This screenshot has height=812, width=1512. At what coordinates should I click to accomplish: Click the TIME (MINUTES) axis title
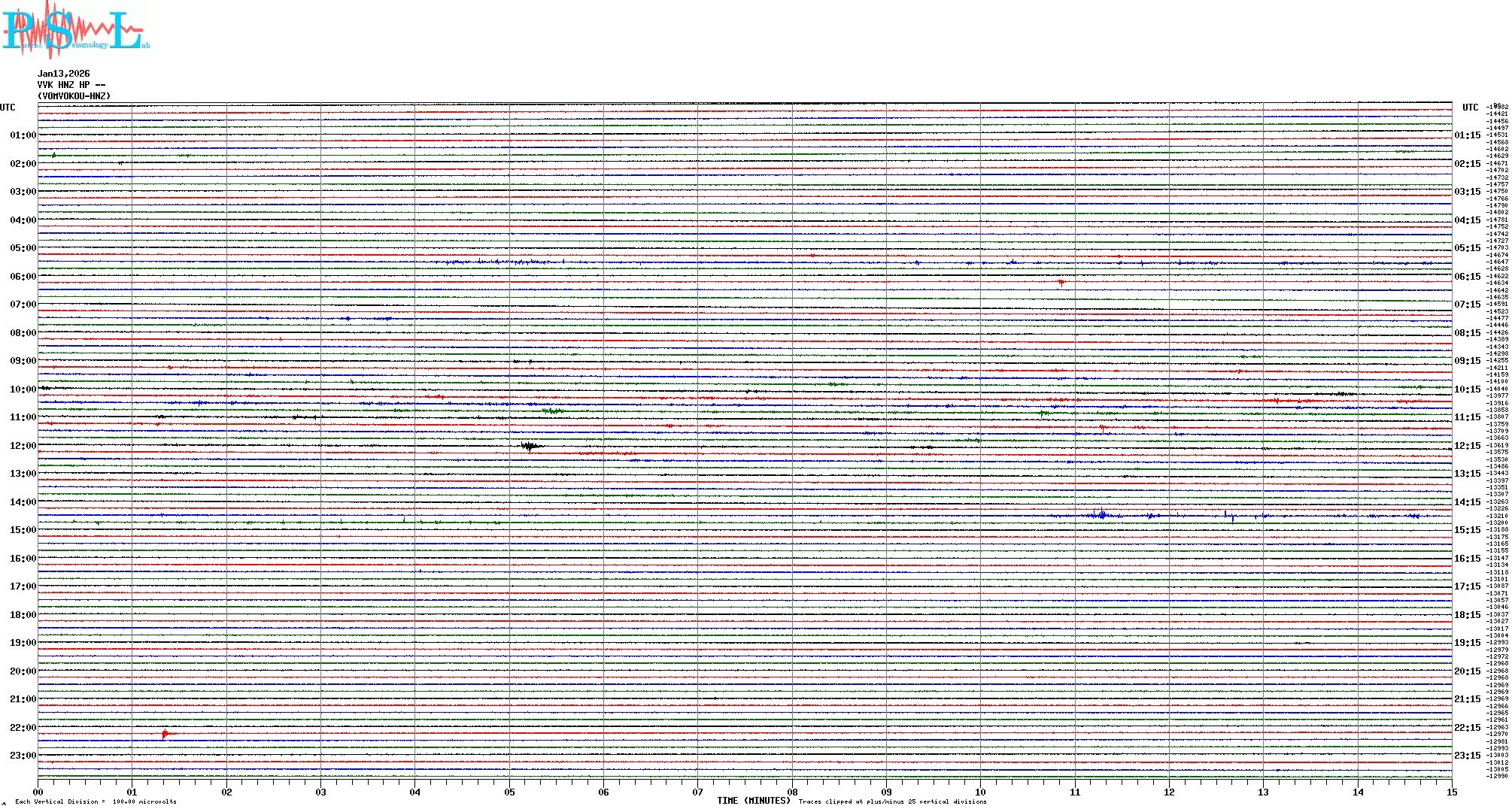(753, 801)
